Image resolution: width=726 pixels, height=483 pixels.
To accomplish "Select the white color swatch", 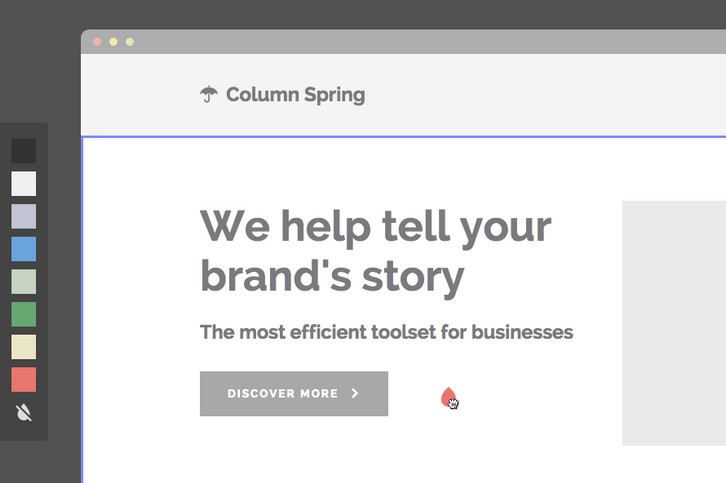I will tap(24, 184).
